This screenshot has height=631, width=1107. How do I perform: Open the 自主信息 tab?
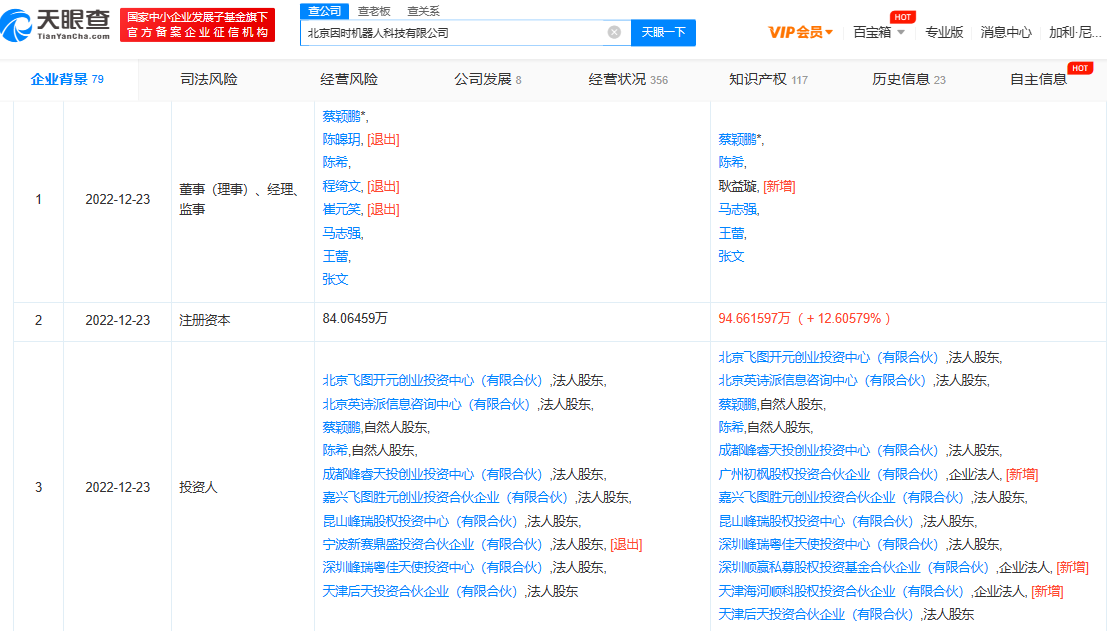click(x=1038, y=79)
